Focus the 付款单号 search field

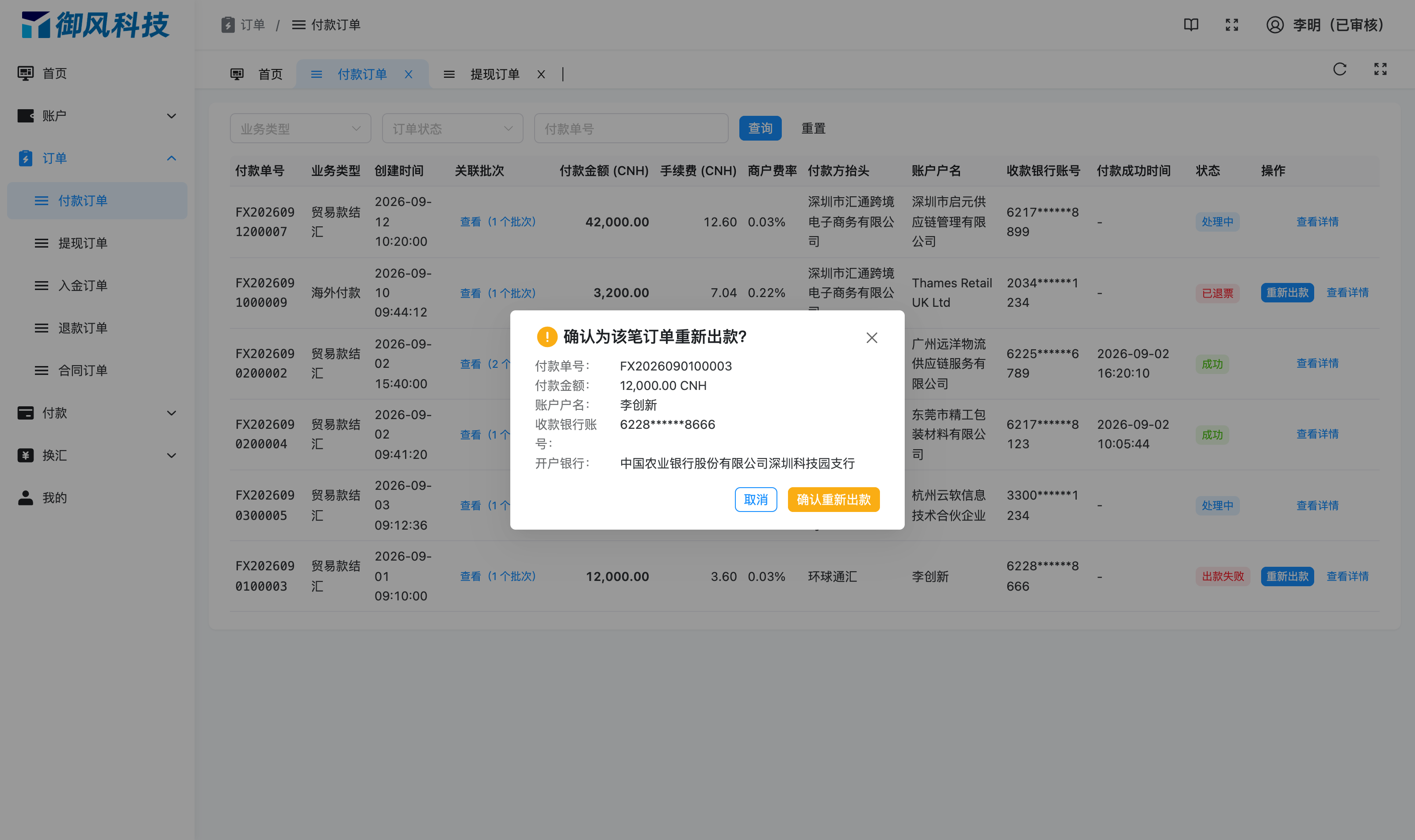tap(631, 129)
